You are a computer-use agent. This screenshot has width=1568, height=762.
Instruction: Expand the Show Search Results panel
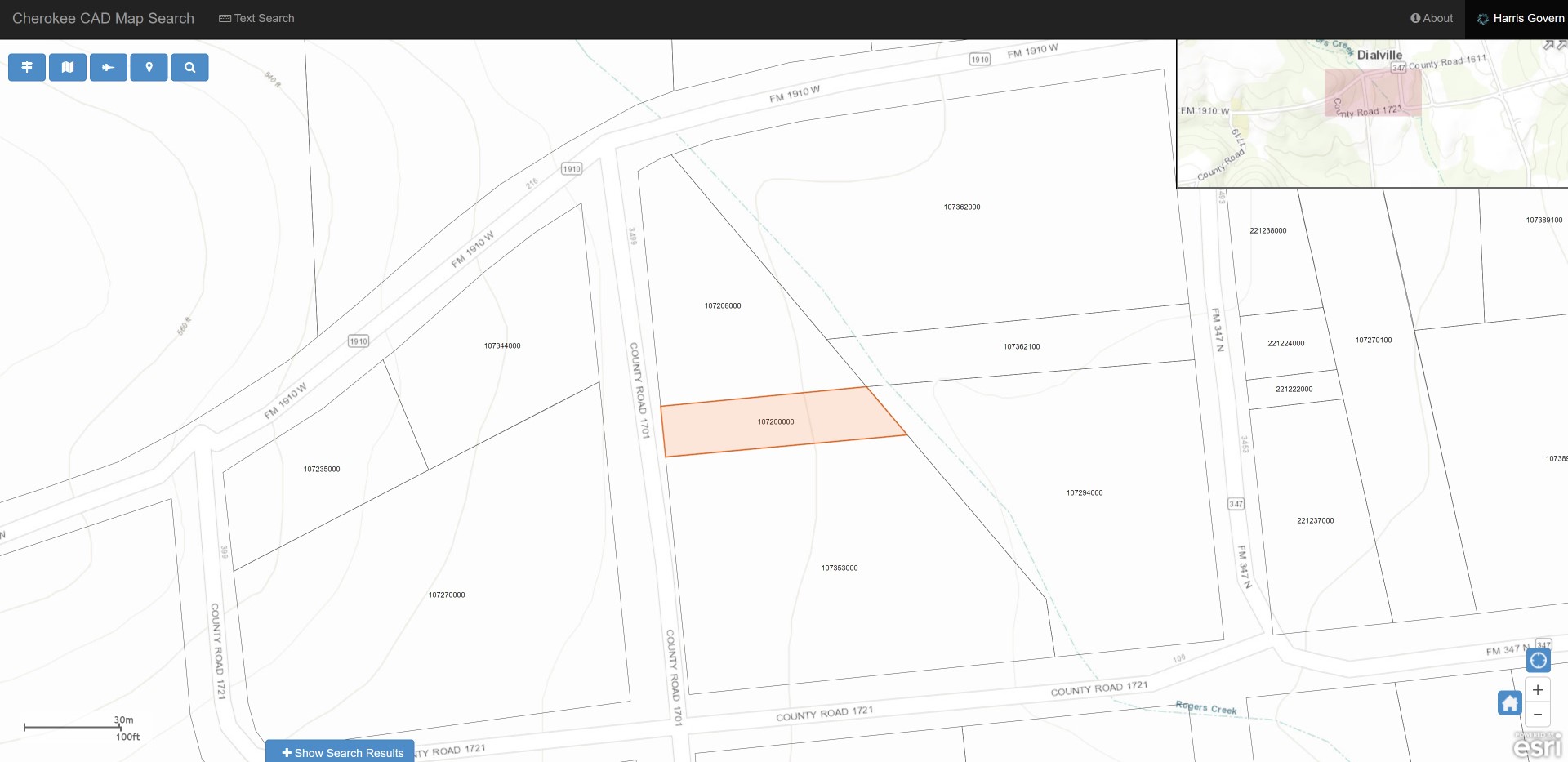click(x=341, y=752)
